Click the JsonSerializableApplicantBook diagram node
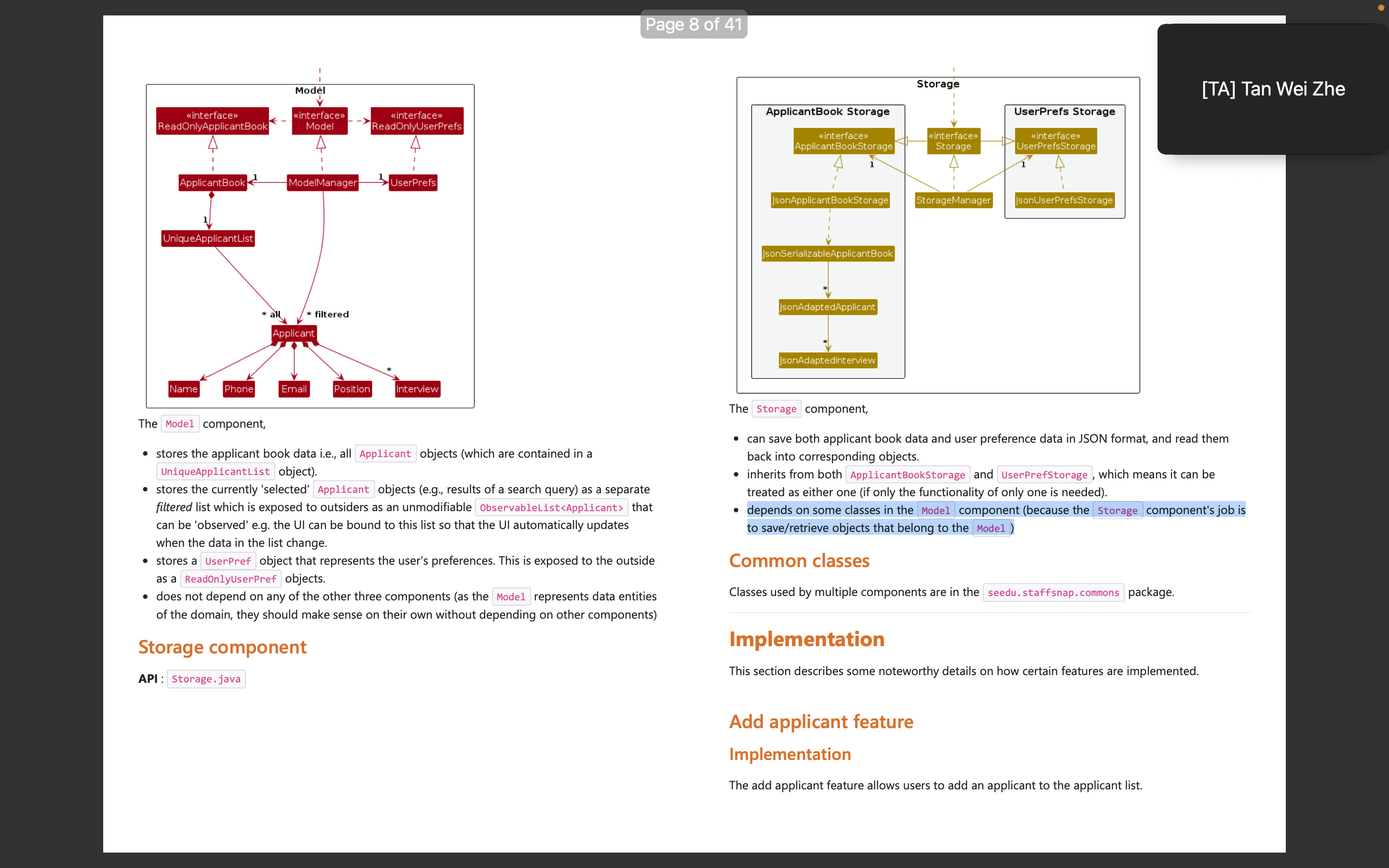 (827, 254)
